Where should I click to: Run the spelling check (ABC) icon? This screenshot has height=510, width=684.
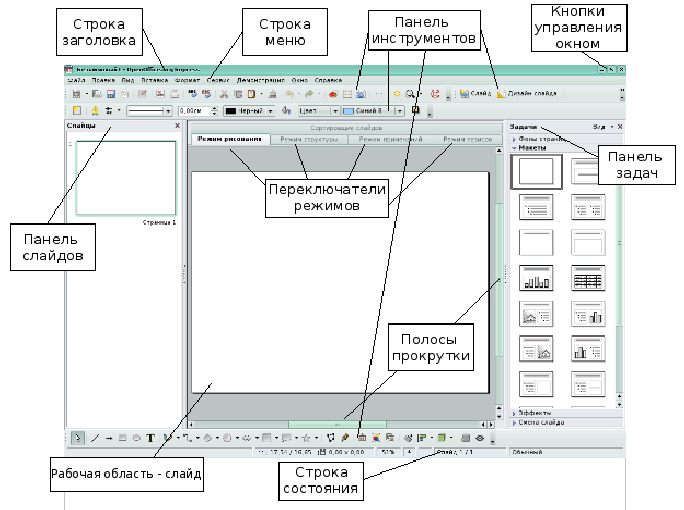pyautogui.click(x=192, y=94)
